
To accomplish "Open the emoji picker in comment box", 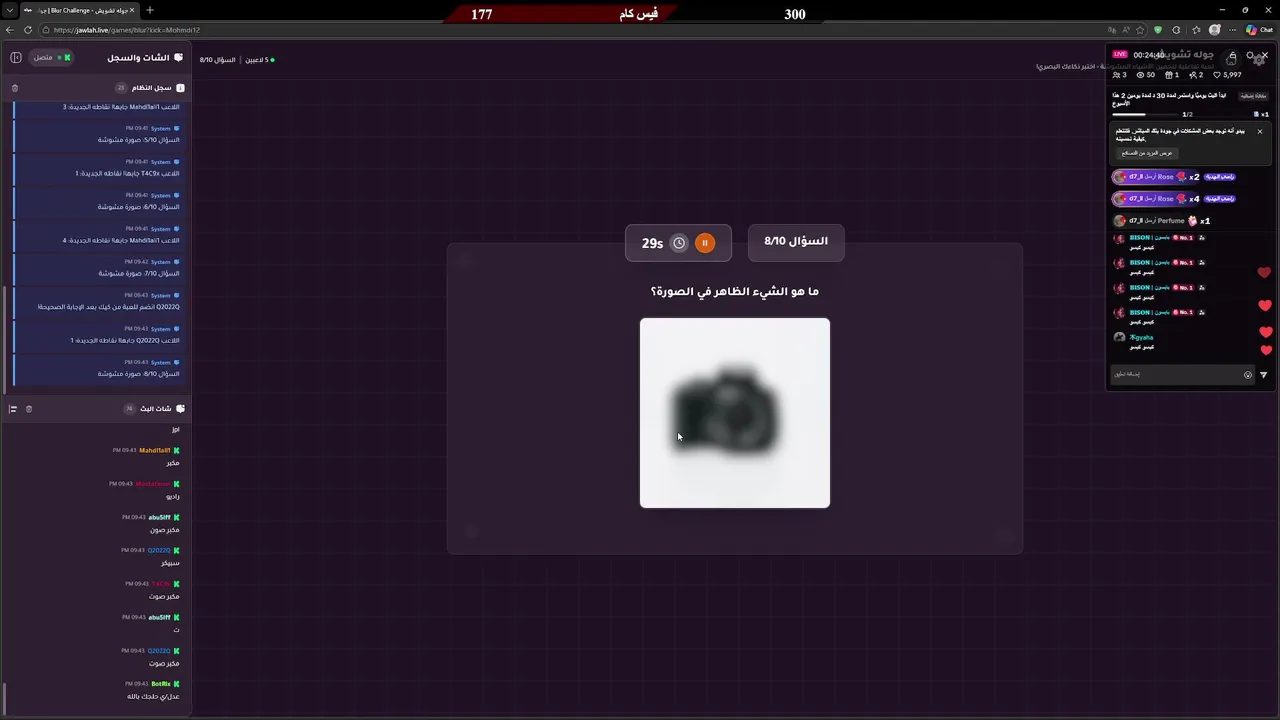I will (1248, 375).
